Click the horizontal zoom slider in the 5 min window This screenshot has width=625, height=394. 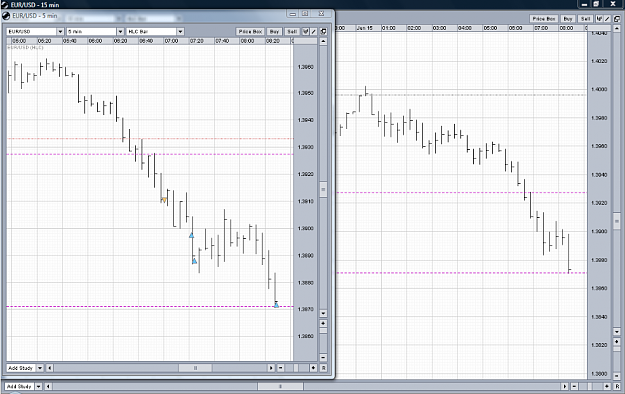pyautogui.click(x=296, y=368)
